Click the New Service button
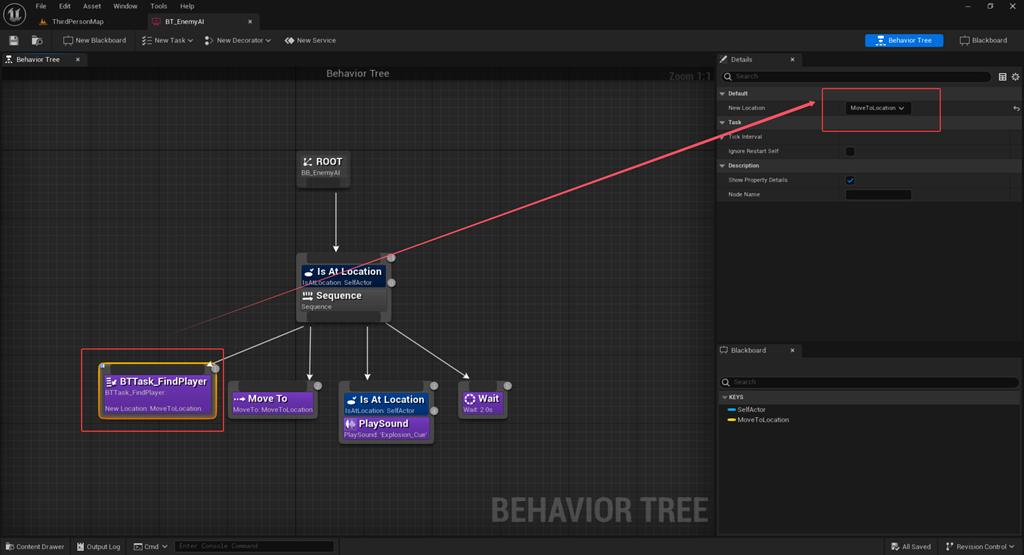 pyautogui.click(x=310, y=40)
